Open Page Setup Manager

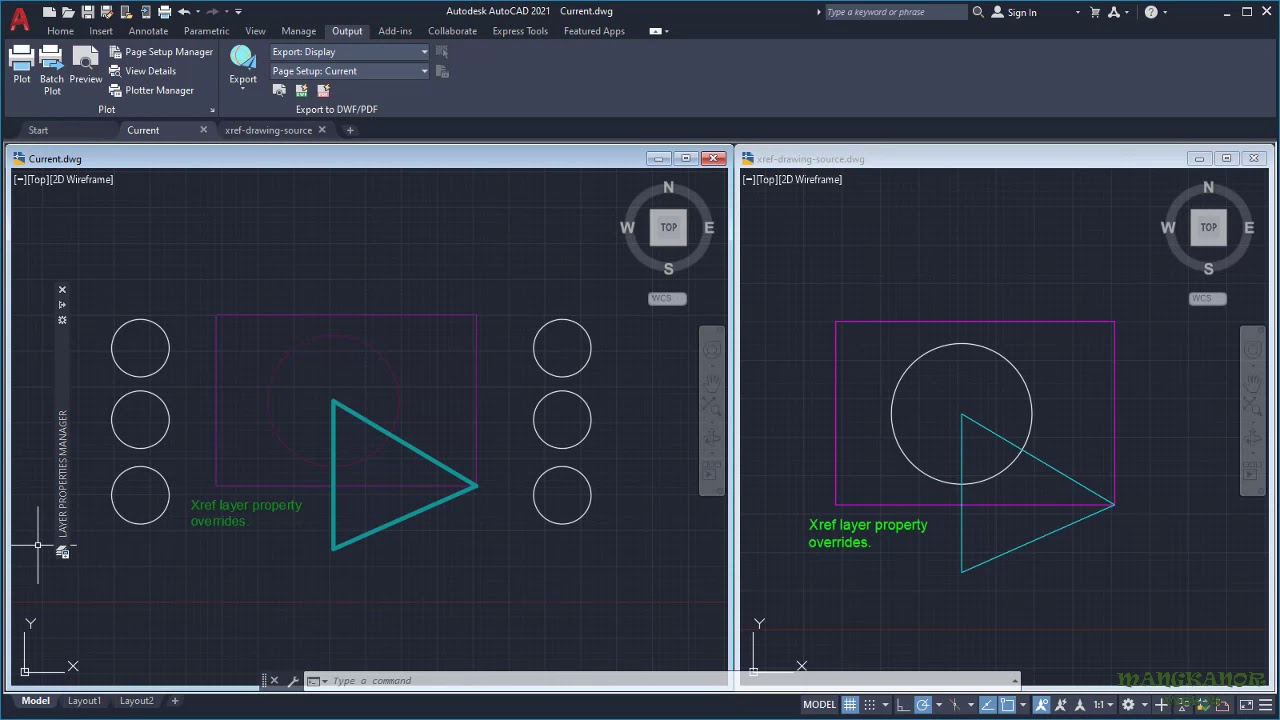pos(161,52)
